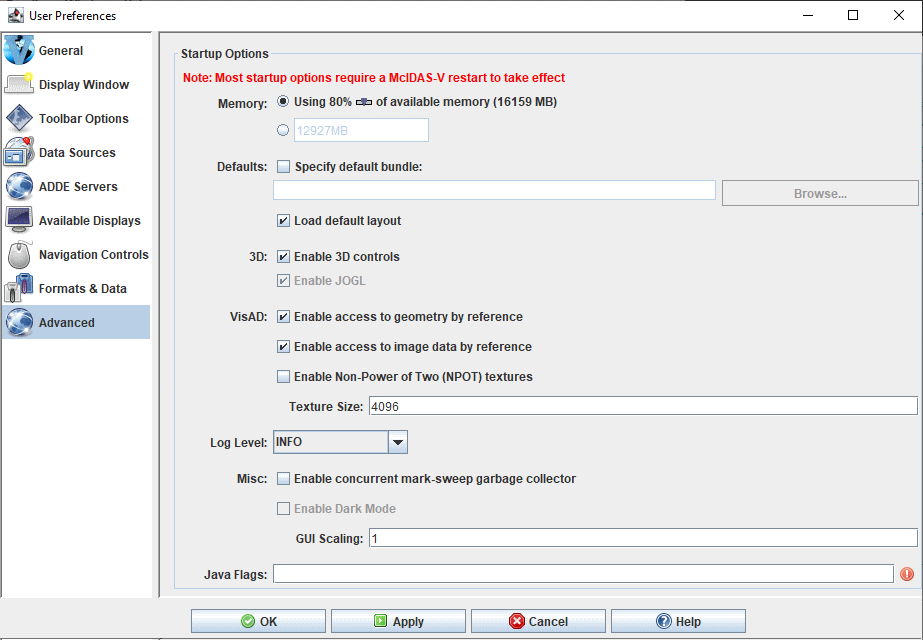This screenshot has width=923, height=640.
Task: Open Help for startup options
Action: 678,620
